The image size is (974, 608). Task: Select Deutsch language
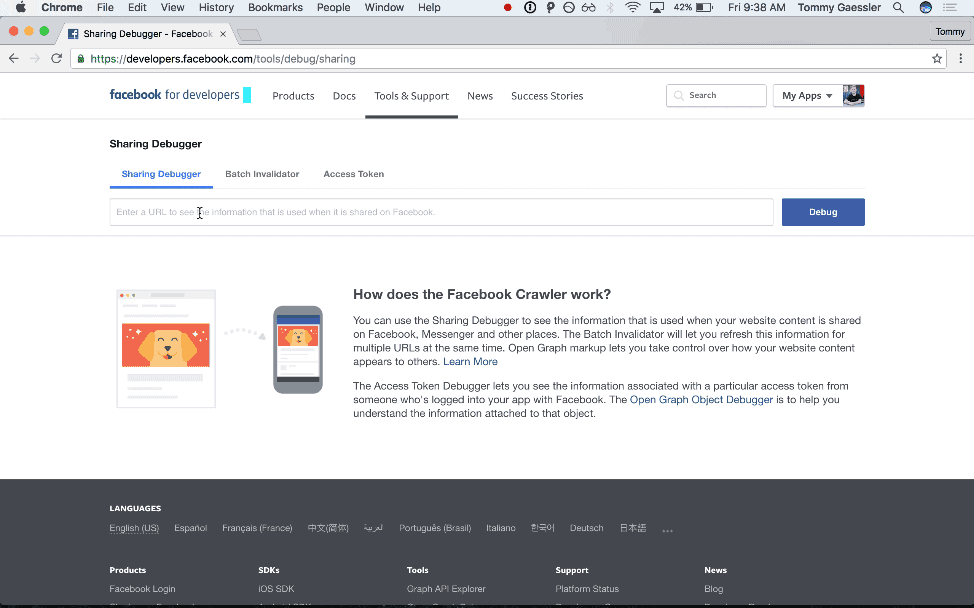(586, 529)
